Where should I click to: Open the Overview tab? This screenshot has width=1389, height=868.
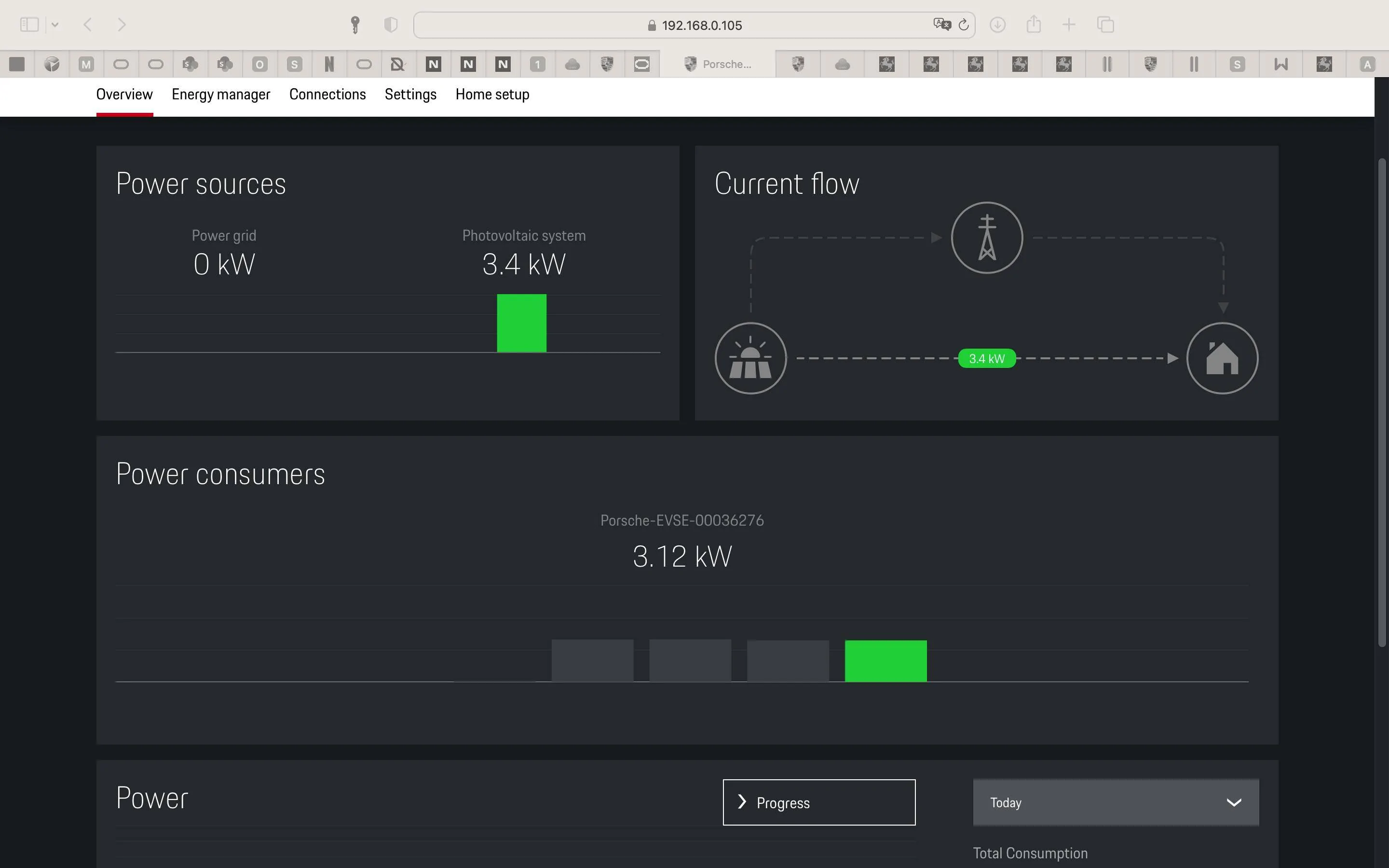(124, 94)
